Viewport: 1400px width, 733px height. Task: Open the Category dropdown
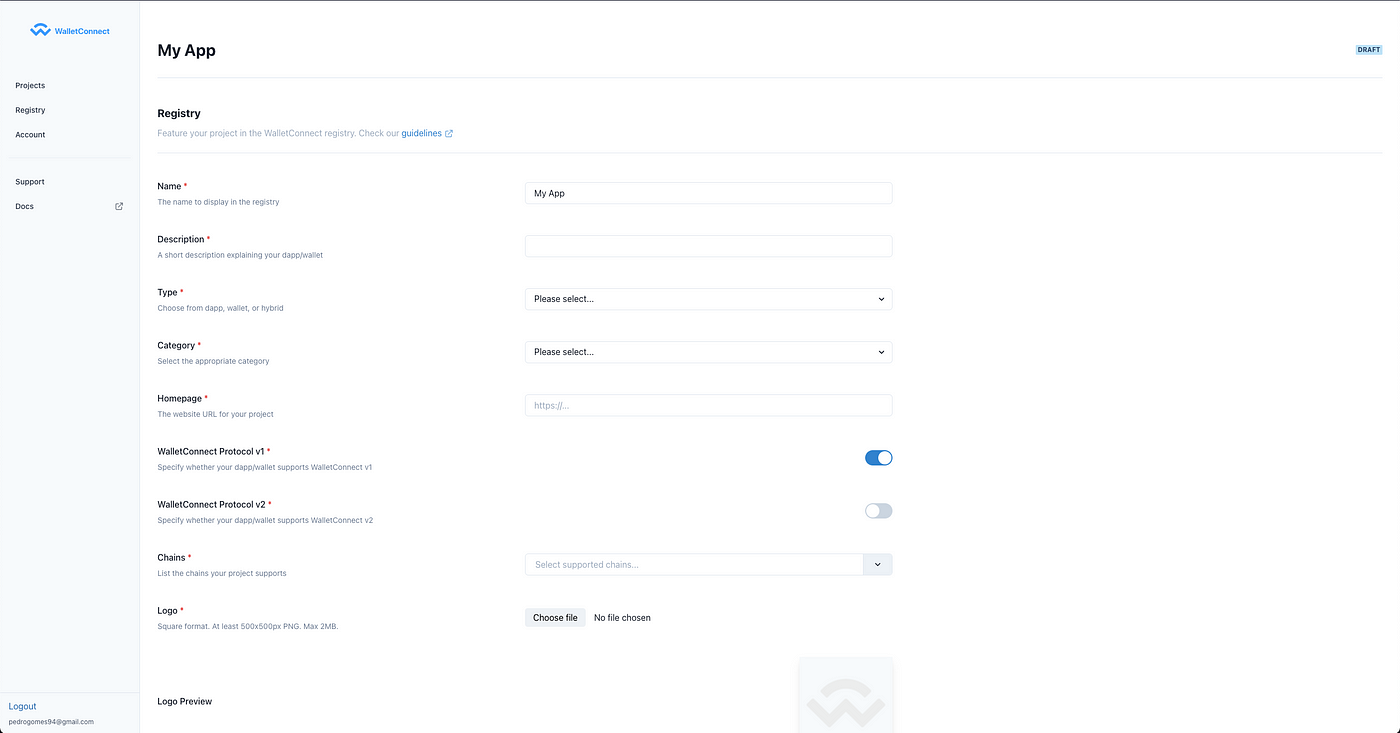click(x=708, y=352)
